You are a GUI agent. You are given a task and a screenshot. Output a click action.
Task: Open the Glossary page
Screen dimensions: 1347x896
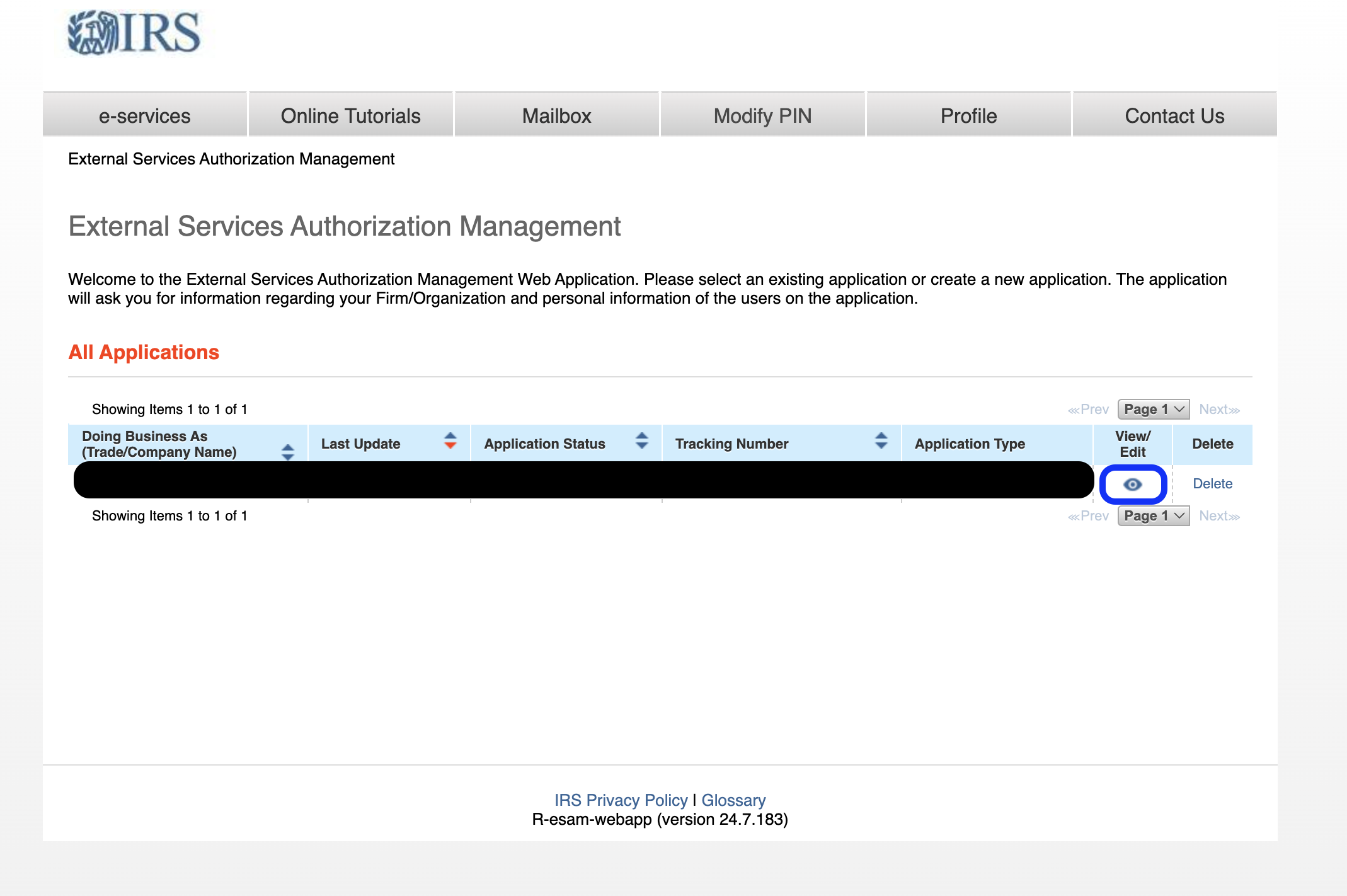coord(734,800)
